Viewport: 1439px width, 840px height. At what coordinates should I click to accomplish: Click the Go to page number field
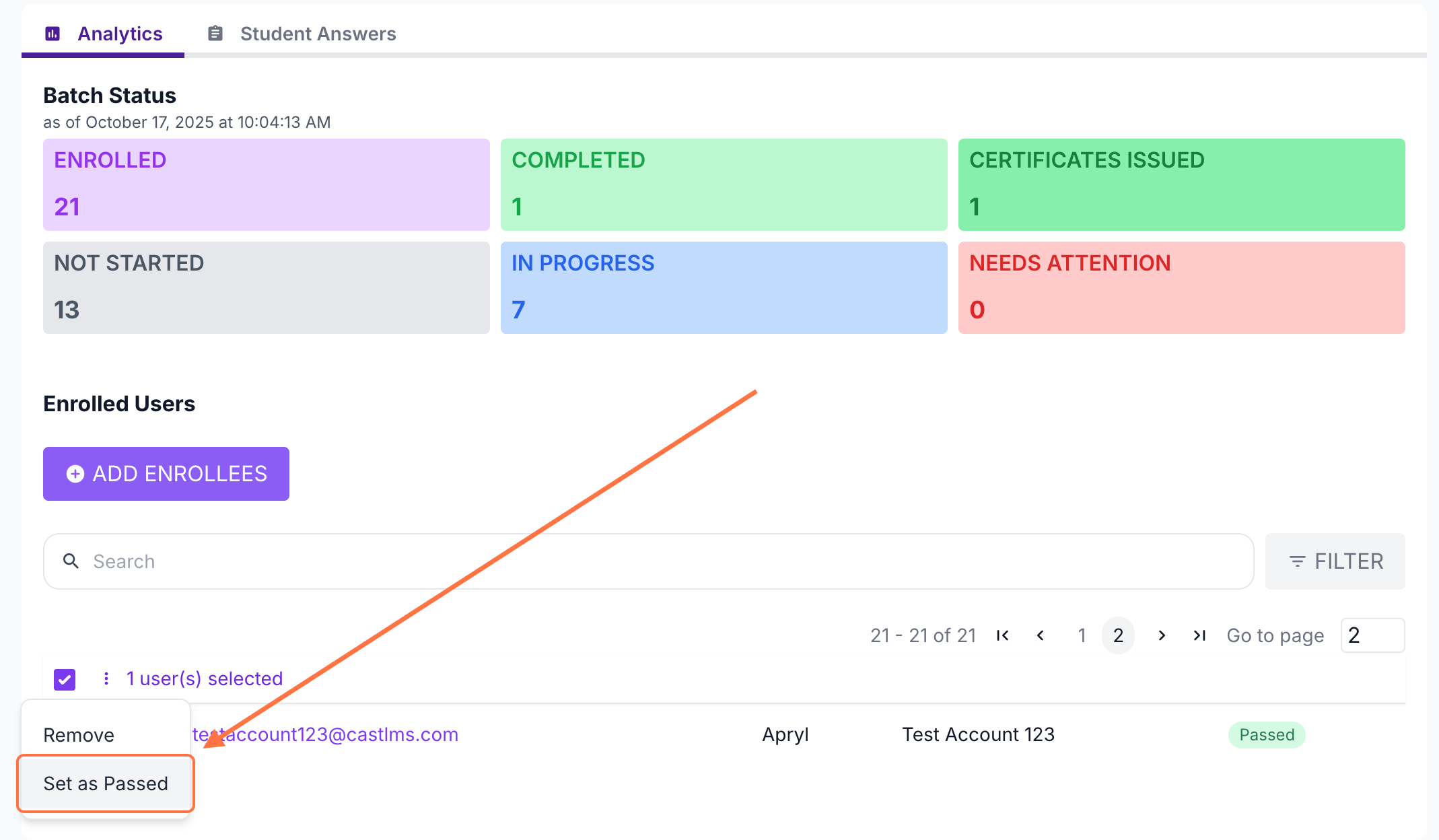click(1372, 635)
